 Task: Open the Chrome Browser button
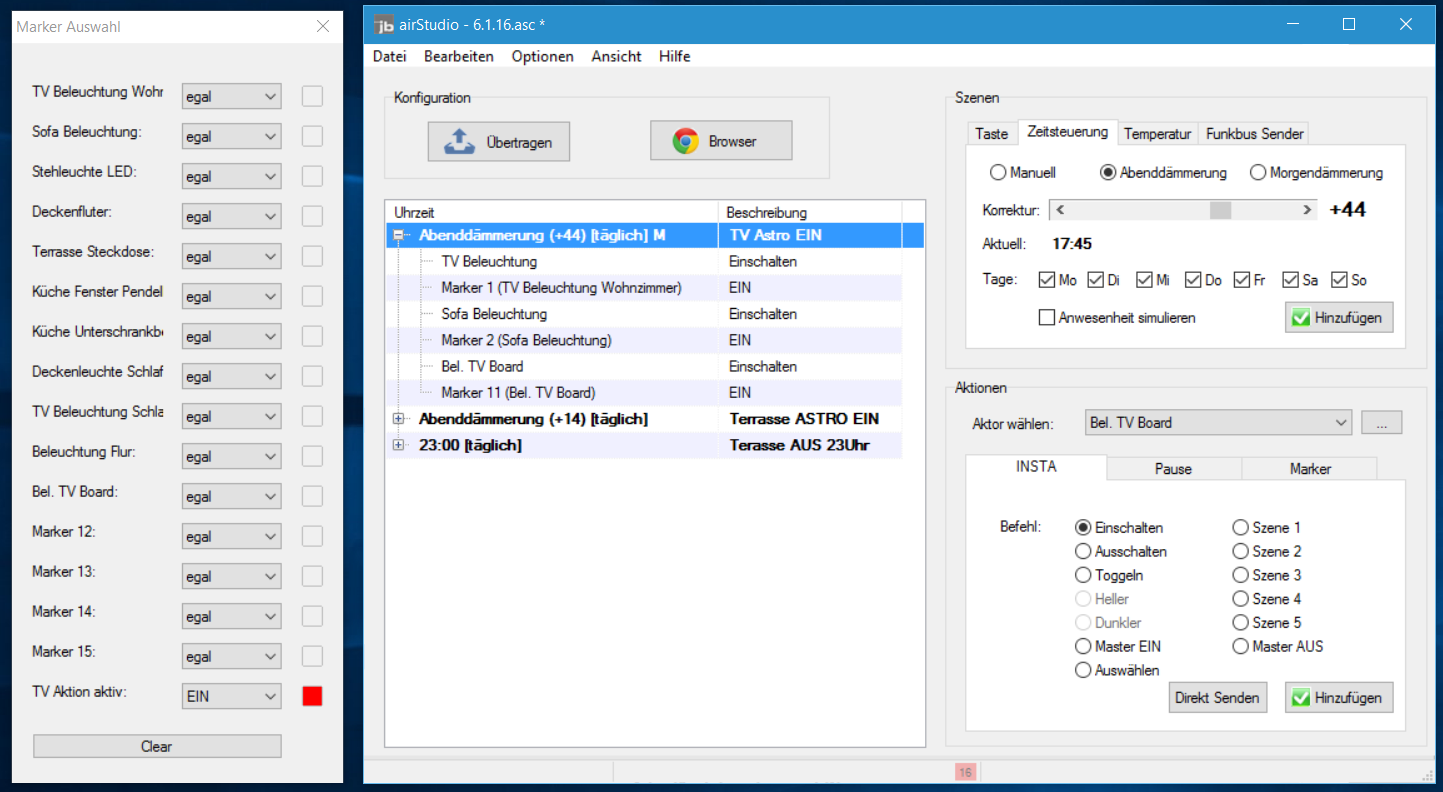pos(720,141)
